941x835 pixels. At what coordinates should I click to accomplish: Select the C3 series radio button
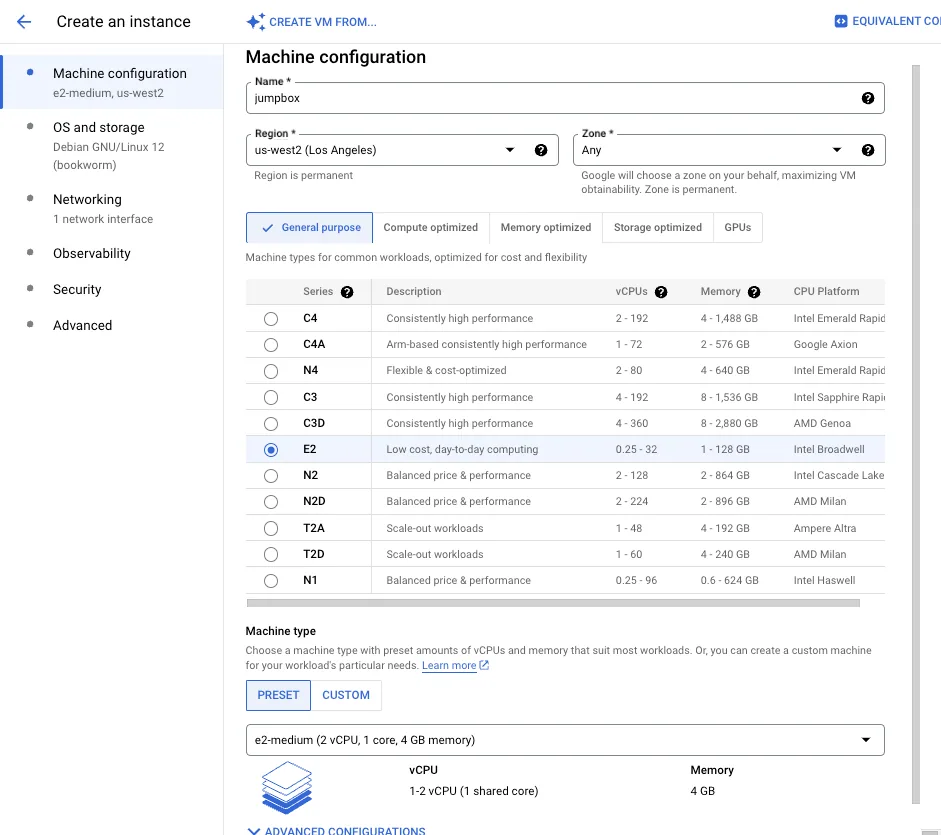pyautogui.click(x=271, y=397)
